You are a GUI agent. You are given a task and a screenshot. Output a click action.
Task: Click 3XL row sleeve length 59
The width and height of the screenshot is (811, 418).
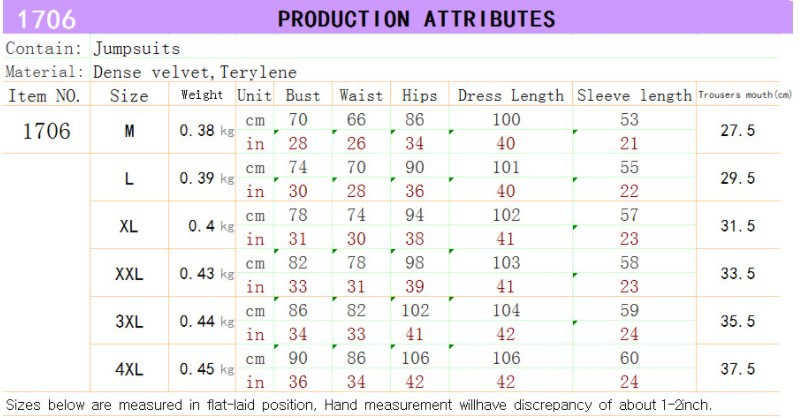(629, 309)
